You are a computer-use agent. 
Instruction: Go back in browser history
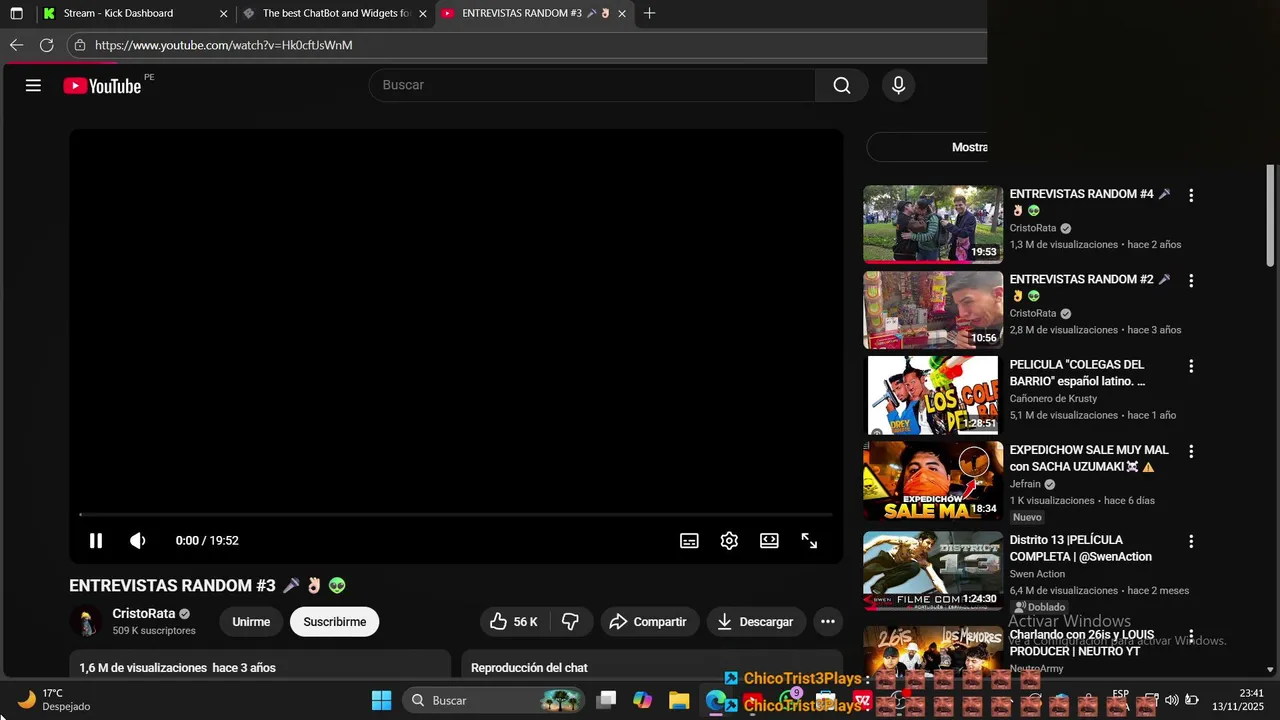16,45
